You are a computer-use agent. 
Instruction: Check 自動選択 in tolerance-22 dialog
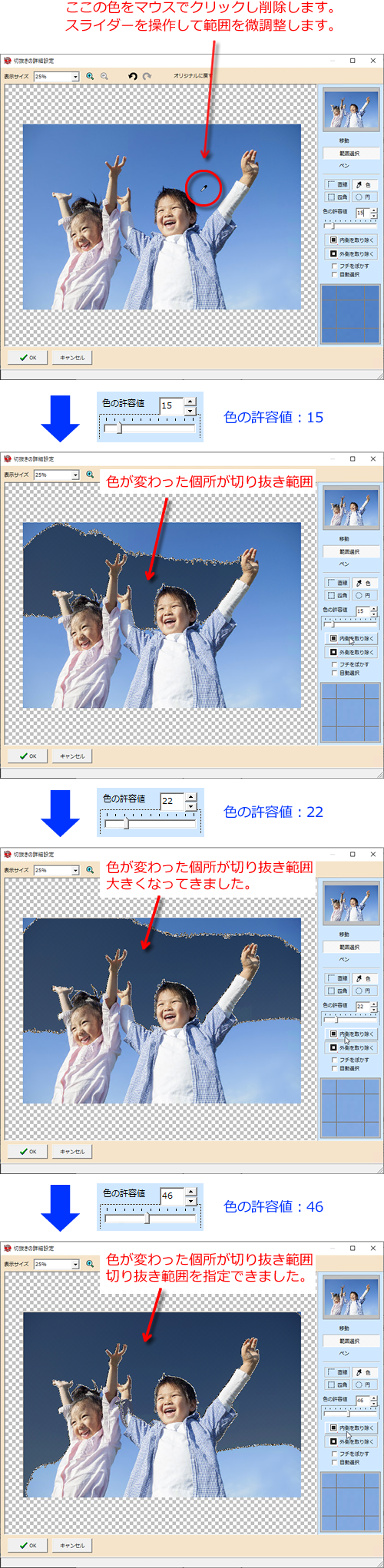pyautogui.click(x=334, y=1068)
